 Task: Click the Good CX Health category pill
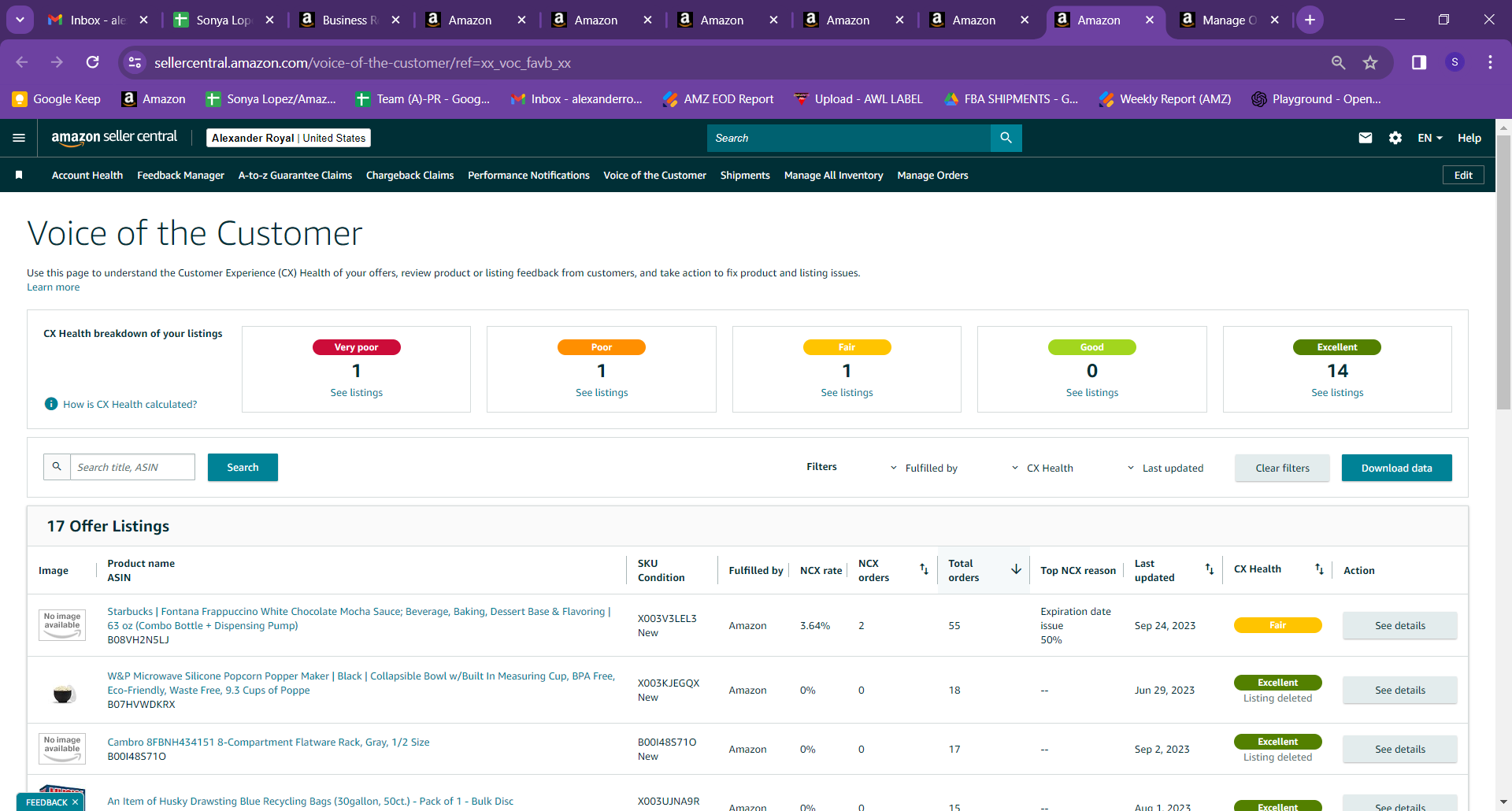point(1091,347)
